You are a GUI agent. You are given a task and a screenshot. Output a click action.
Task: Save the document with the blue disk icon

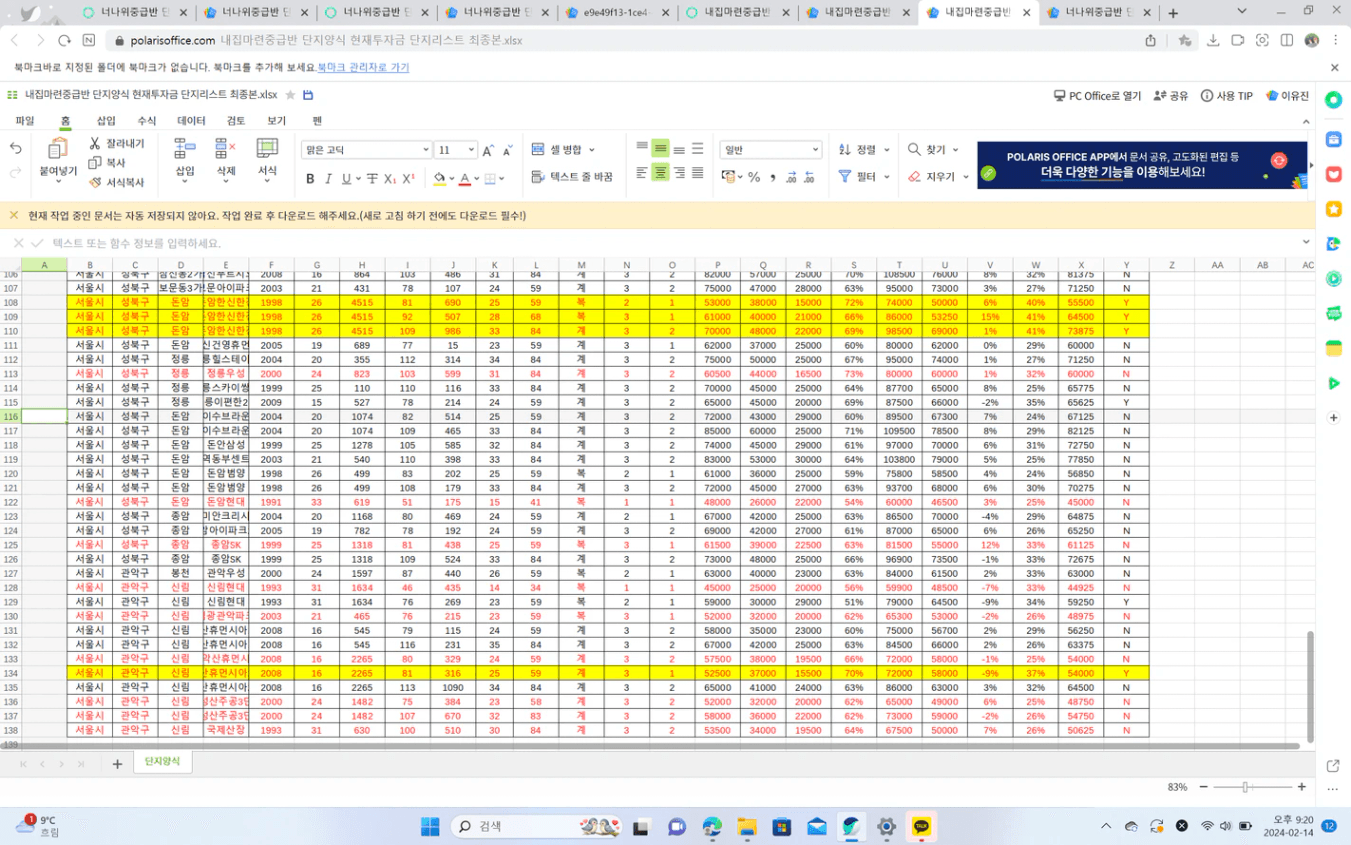(308, 95)
